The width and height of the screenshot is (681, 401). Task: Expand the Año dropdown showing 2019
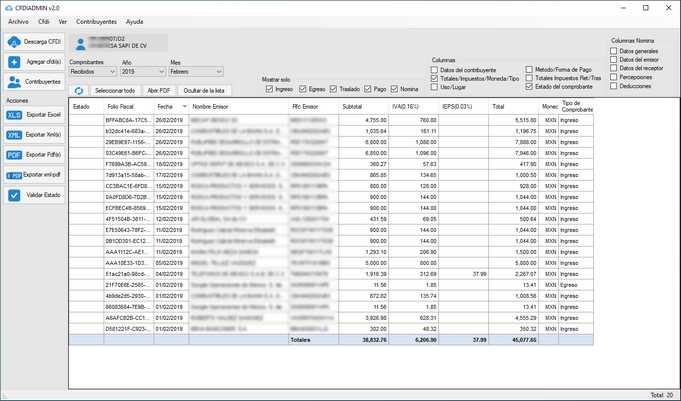pos(142,72)
